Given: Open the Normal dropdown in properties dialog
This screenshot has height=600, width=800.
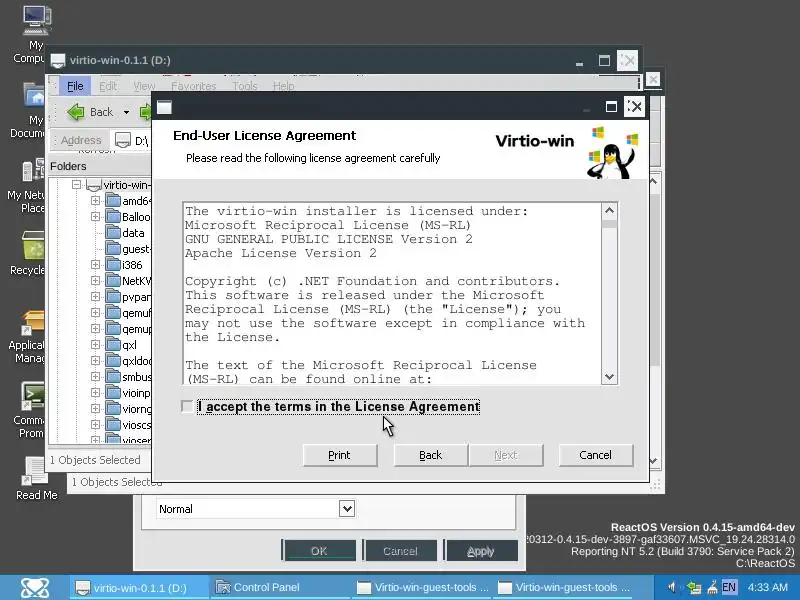Looking at the screenshot, I should [346, 509].
